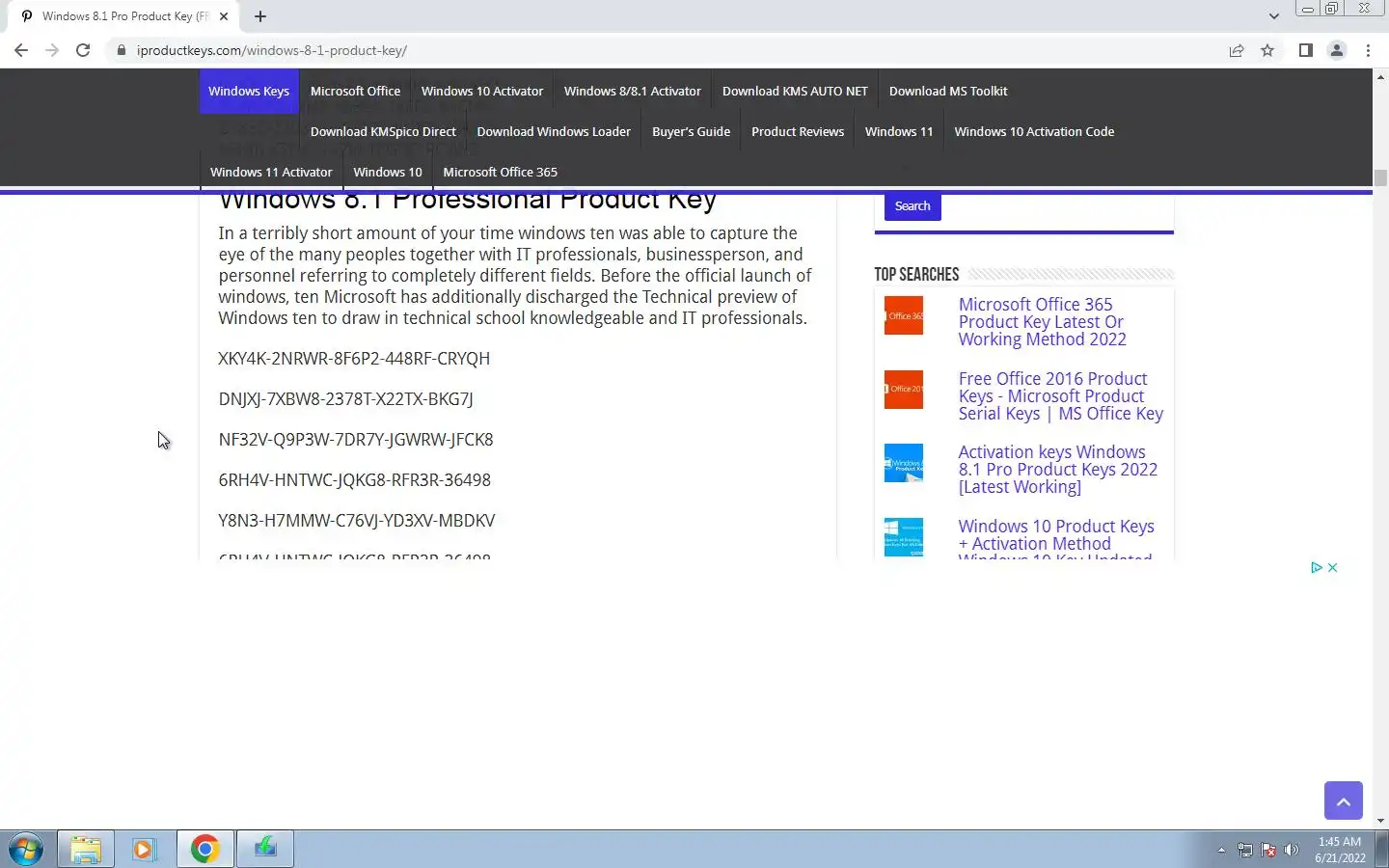This screenshot has width=1389, height=868.
Task: Open Windows Explorer from the taskbar
Action: click(x=86, y=850)
